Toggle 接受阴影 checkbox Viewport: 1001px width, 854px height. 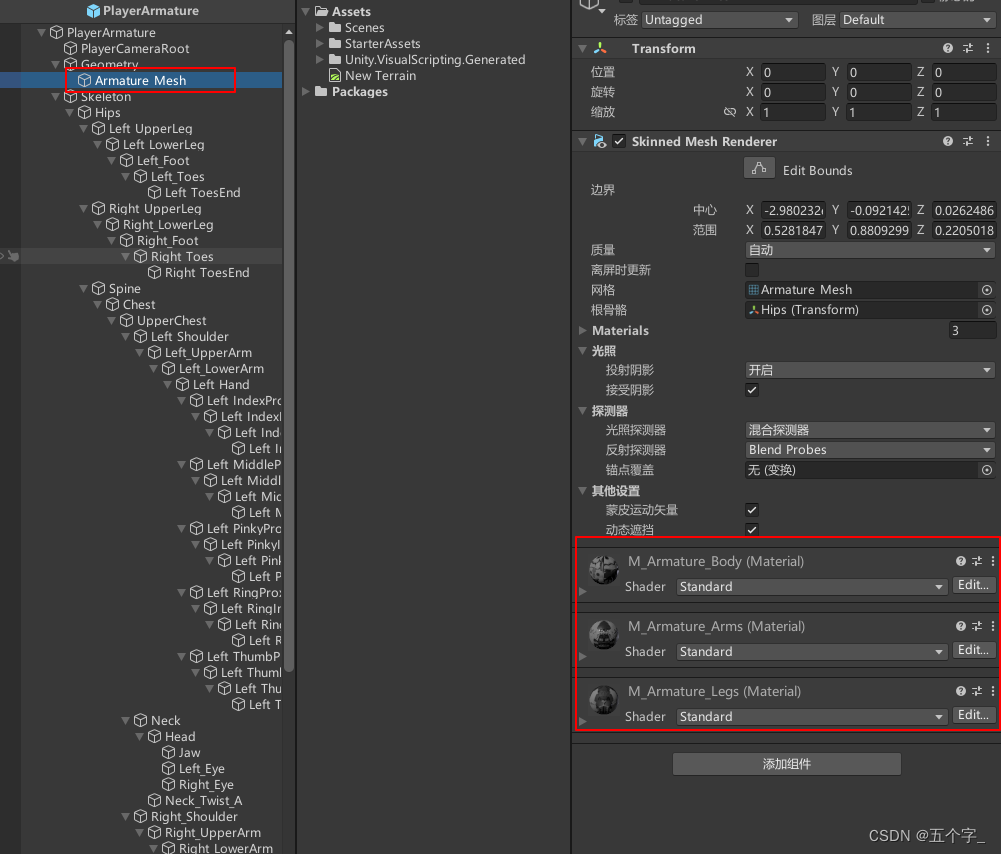point(752,390)
